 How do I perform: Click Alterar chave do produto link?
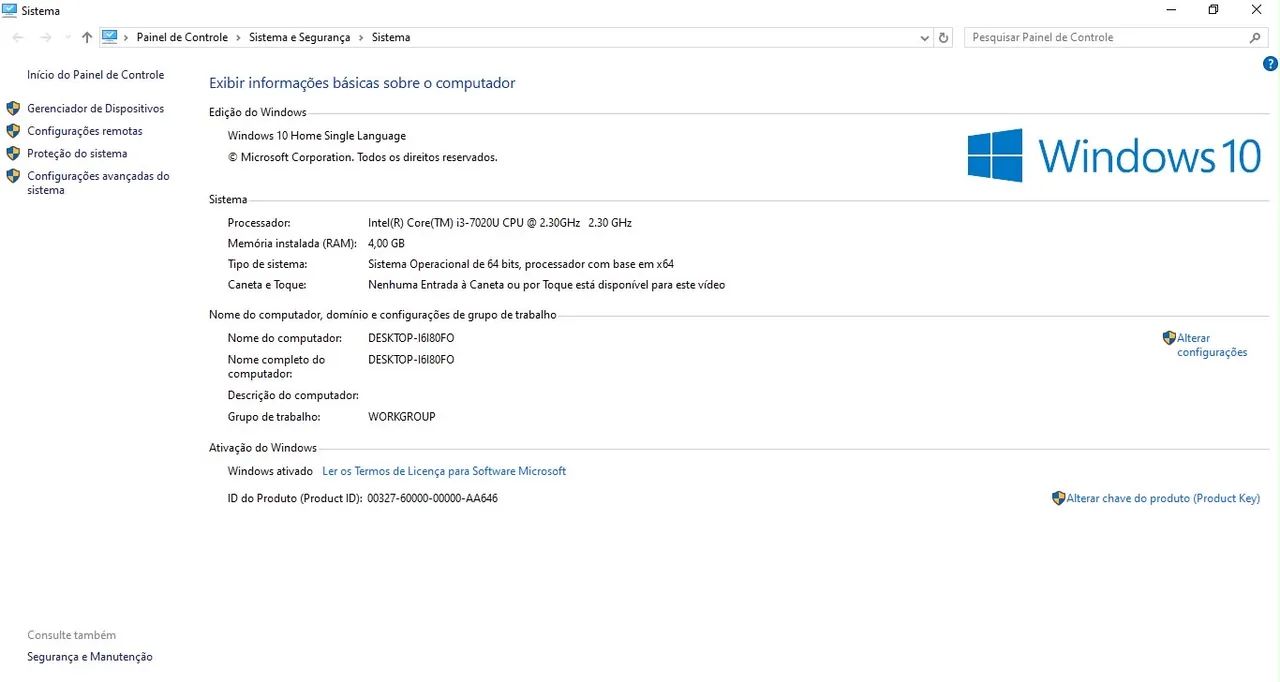click(x=1163, y=498)
